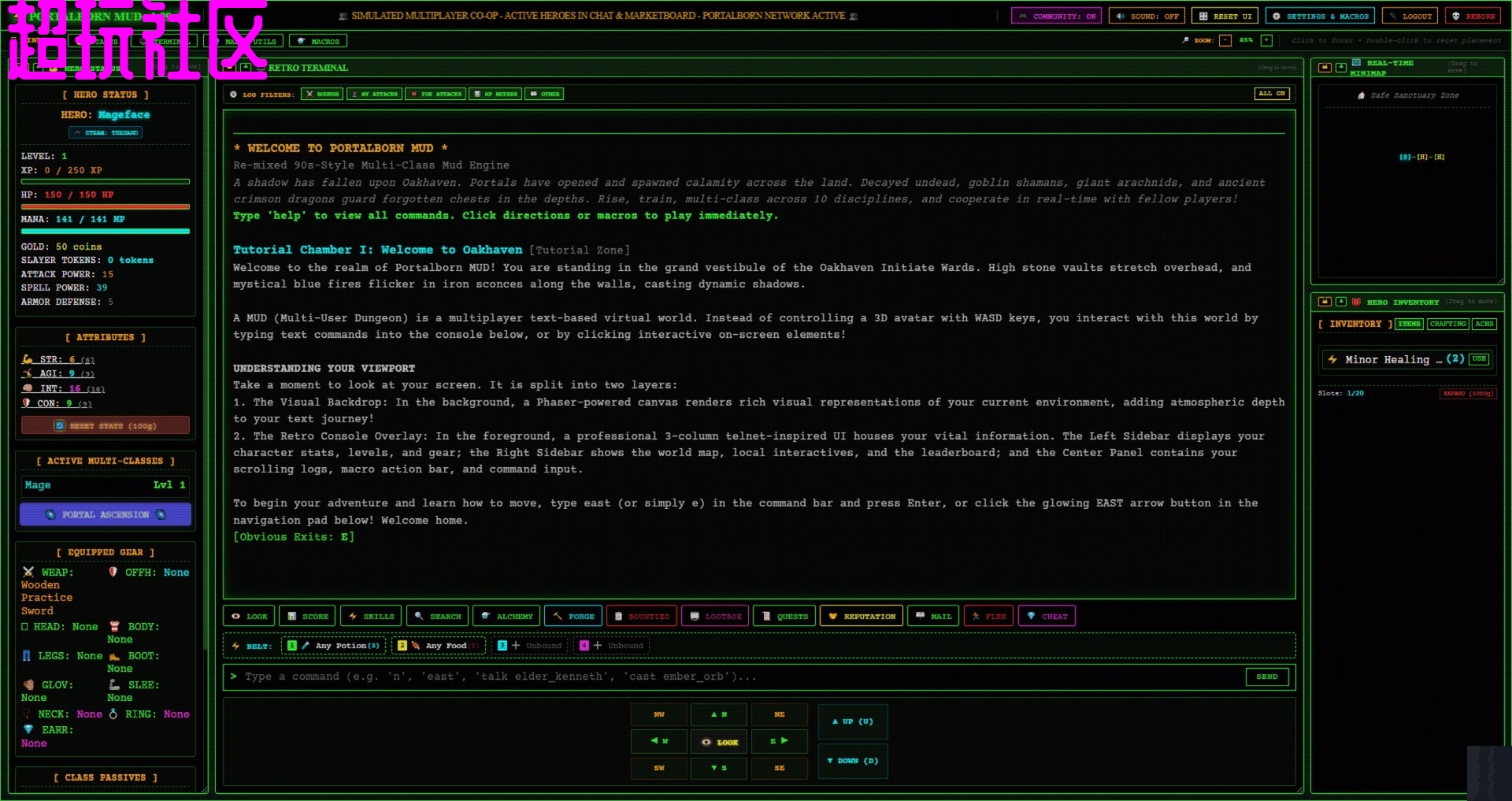The image size is (1512, 801).
Task: Open Settings & Macros
Action: 1320,16
